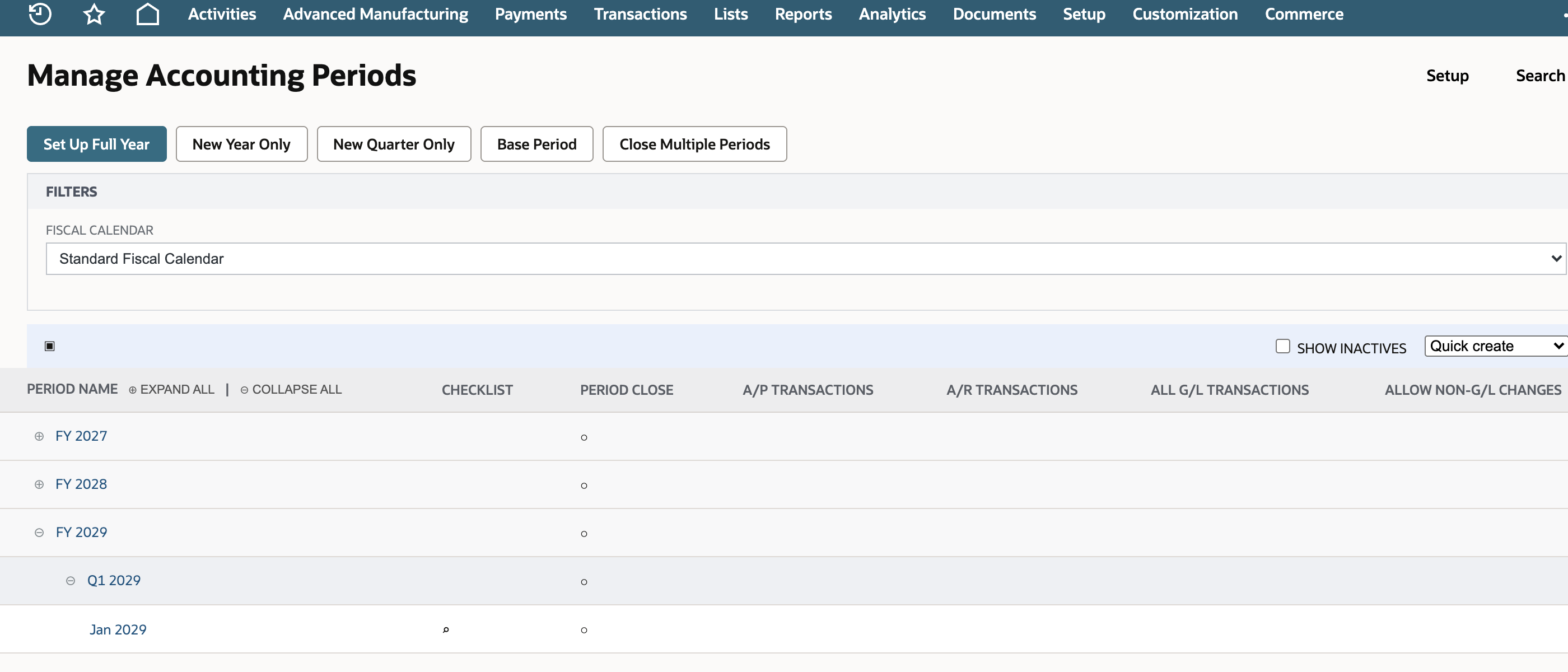The image size is (1568, 672).
Task: Click the FY 2029 period close status icon
Action: [584, 533]
